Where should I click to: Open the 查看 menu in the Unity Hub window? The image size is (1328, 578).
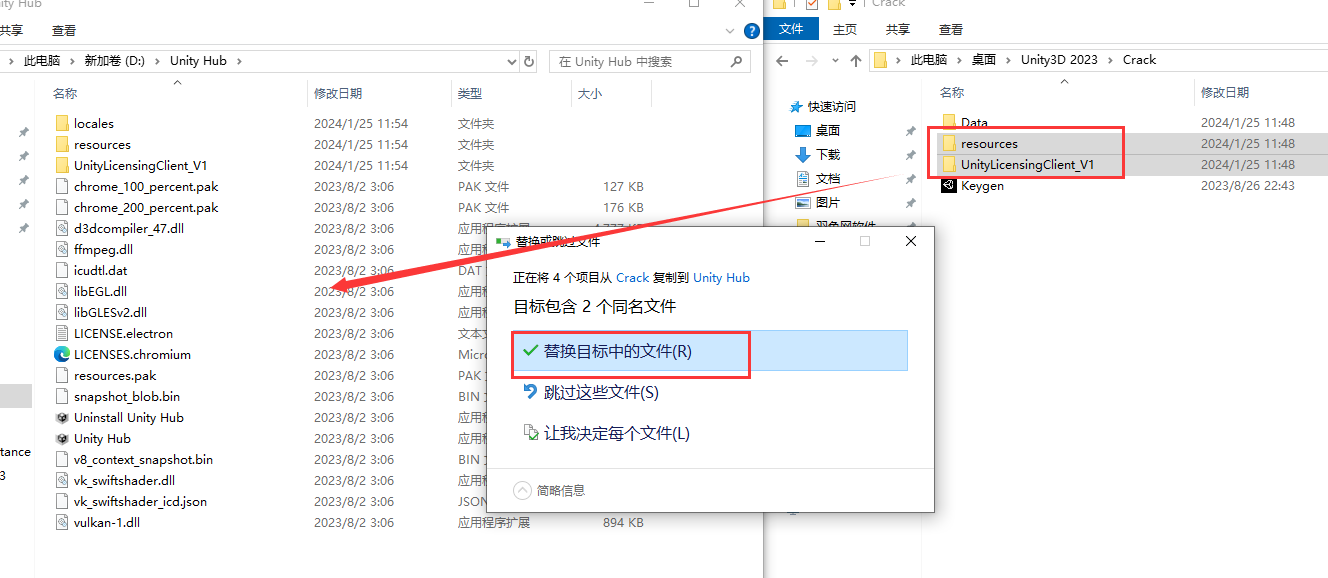(63, 29)
